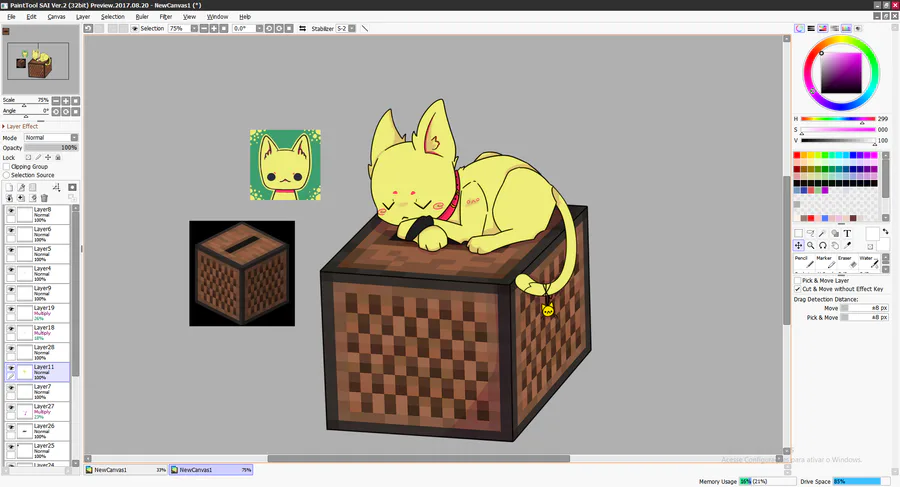Select the Text tool

click(847, 233)
